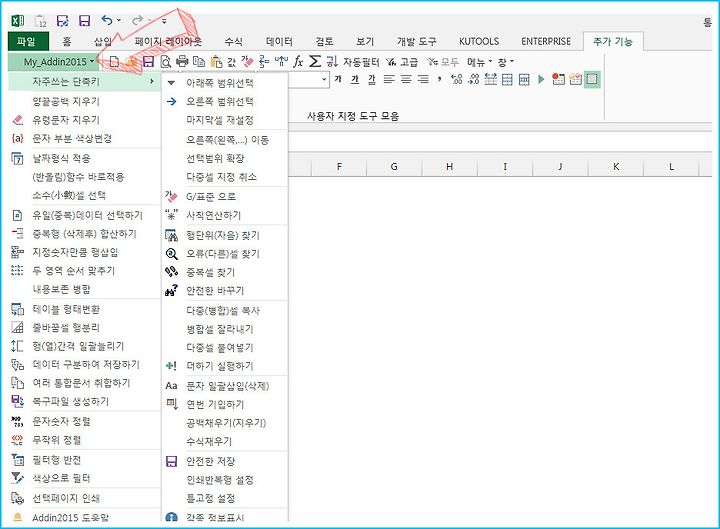
Task: Click the comma style icon
Action: [439, 79]
